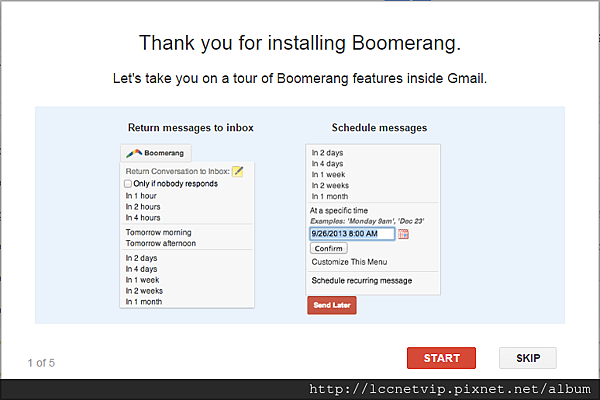600x400 pixels.
Task: Click SKIP to skip the tour
Action: [x=527, y=358]
